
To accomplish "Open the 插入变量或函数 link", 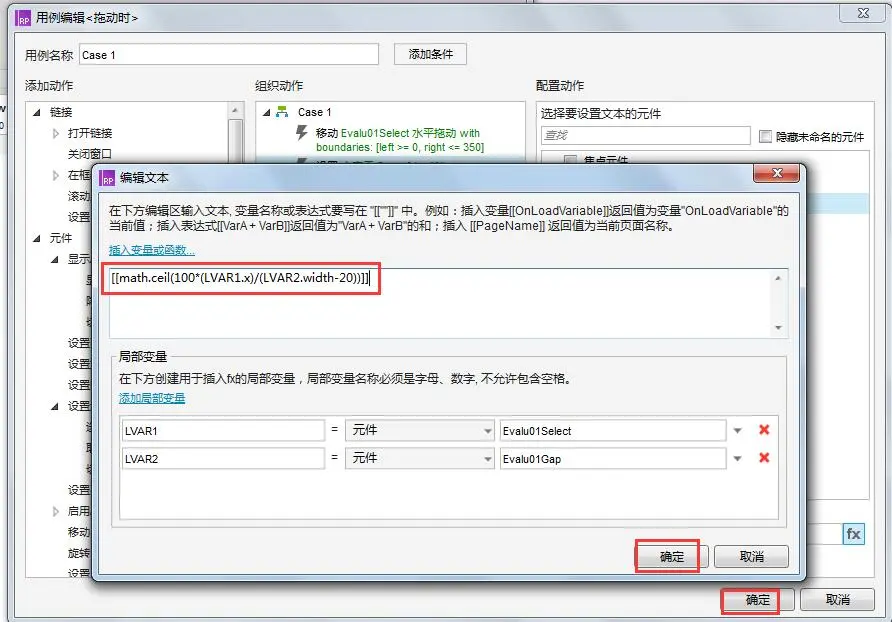I will [x=151, y=250].
